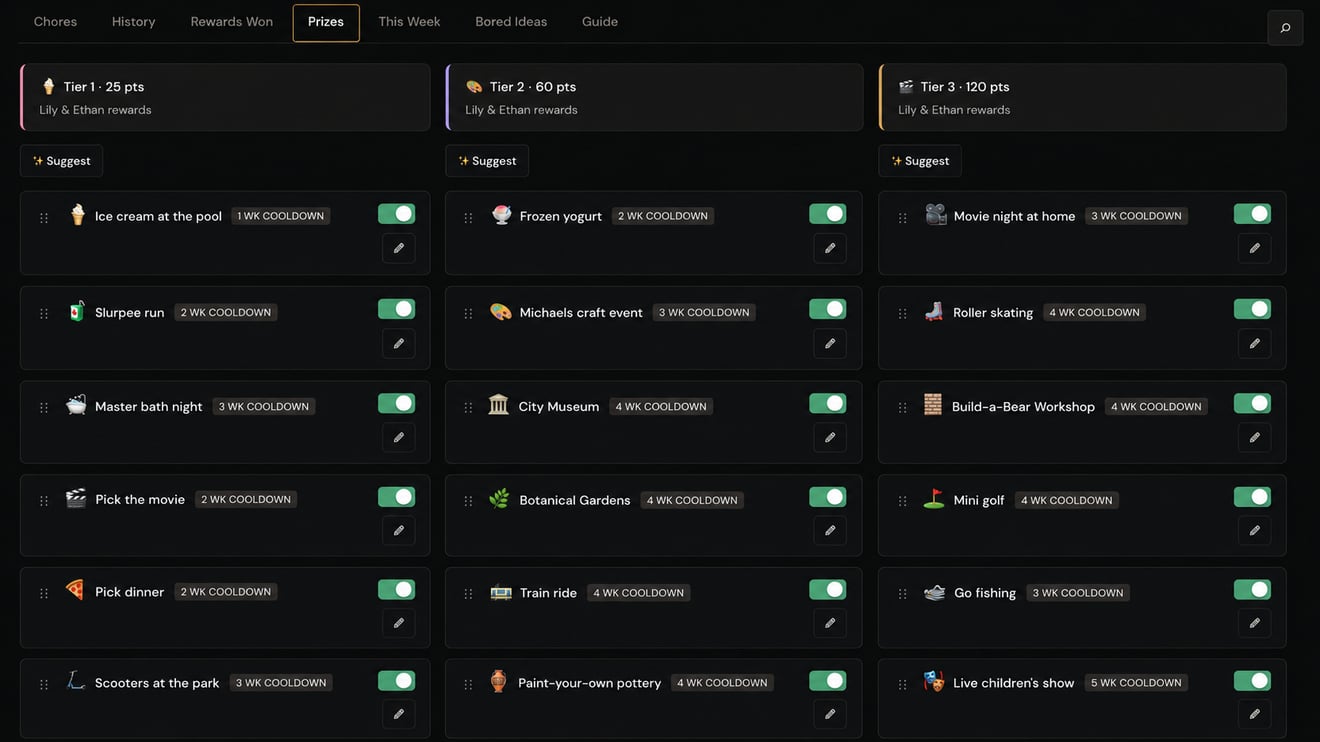The height and width of the screenshot is (742, 1320).
Task: Switch to Bored Ideas tab
Action: coord(511,22)
